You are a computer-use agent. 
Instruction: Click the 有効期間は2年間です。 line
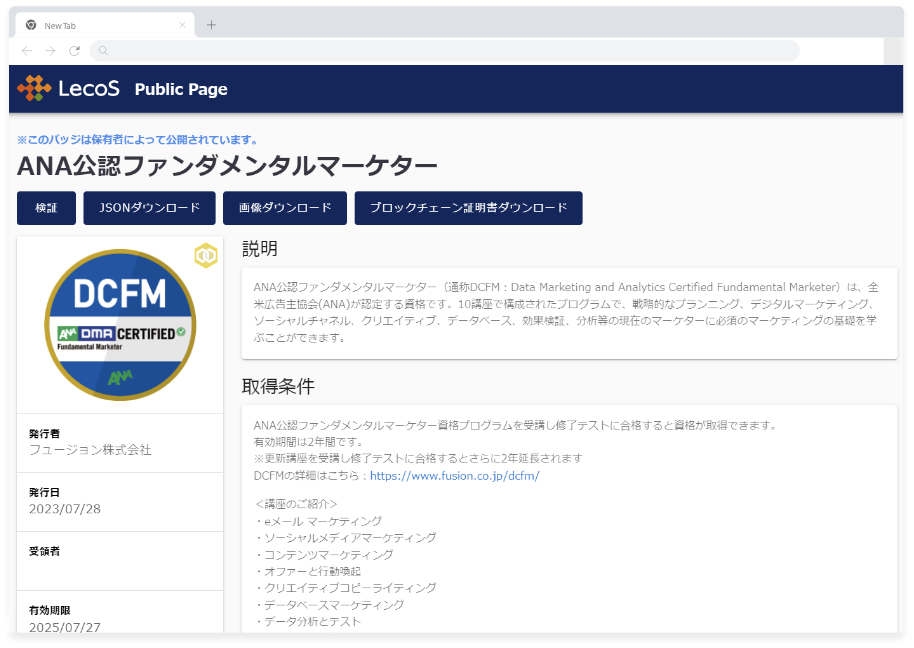(x=308, y=442)
